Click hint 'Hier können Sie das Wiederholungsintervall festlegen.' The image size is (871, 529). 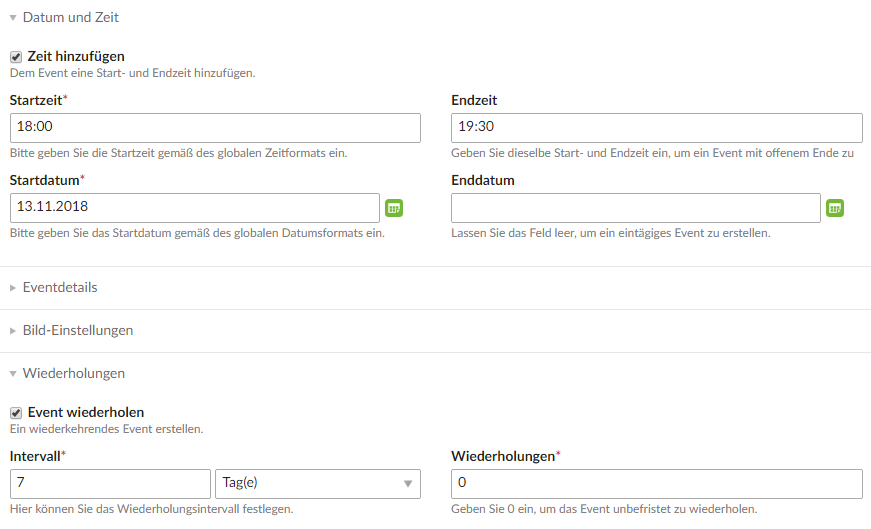click(151, 510)
